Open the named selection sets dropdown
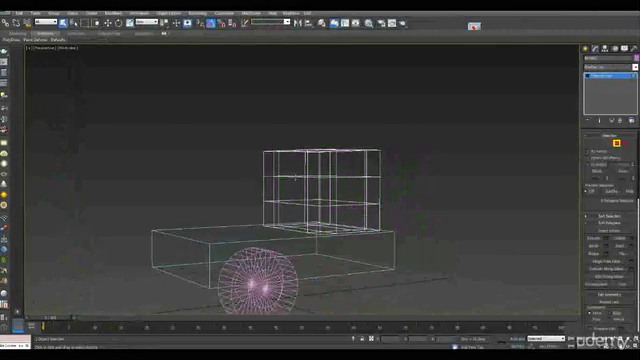 271,22
